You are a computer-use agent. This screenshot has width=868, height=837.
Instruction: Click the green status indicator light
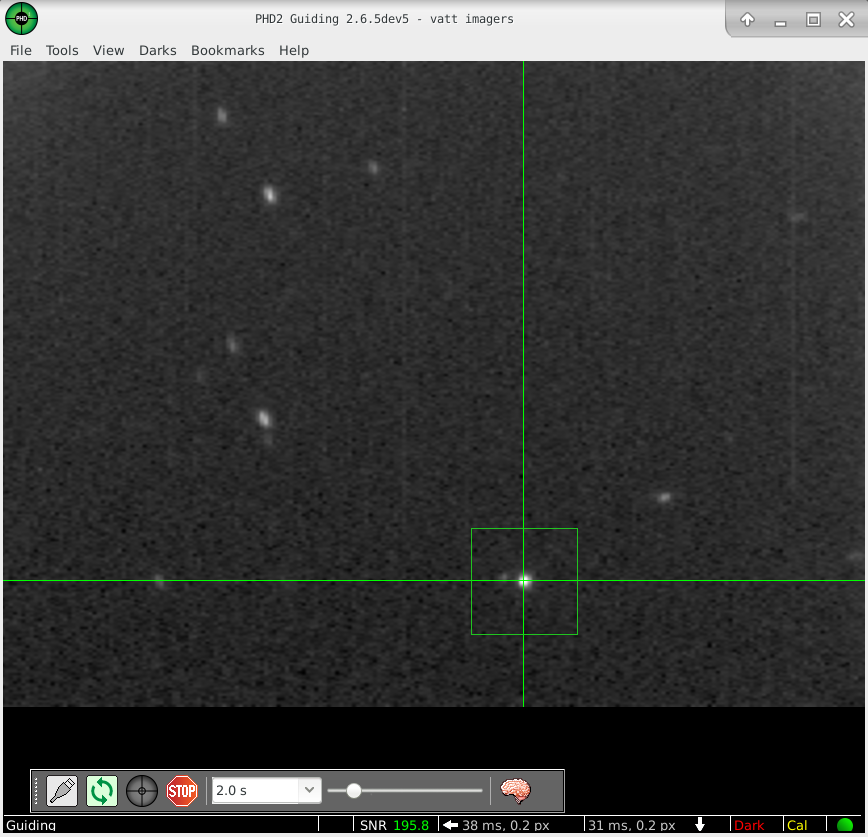(845, 825)
